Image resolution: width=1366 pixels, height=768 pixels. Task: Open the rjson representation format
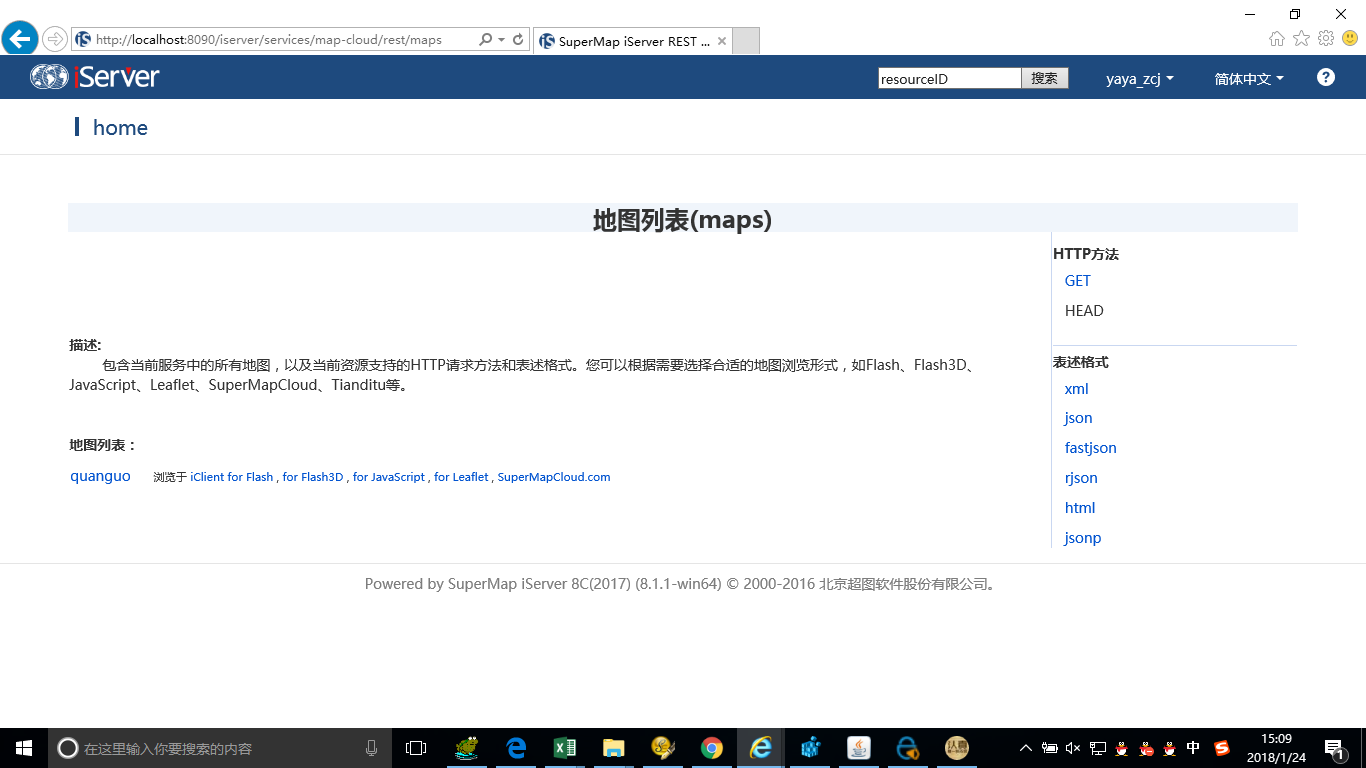(x=1081, y=478)
